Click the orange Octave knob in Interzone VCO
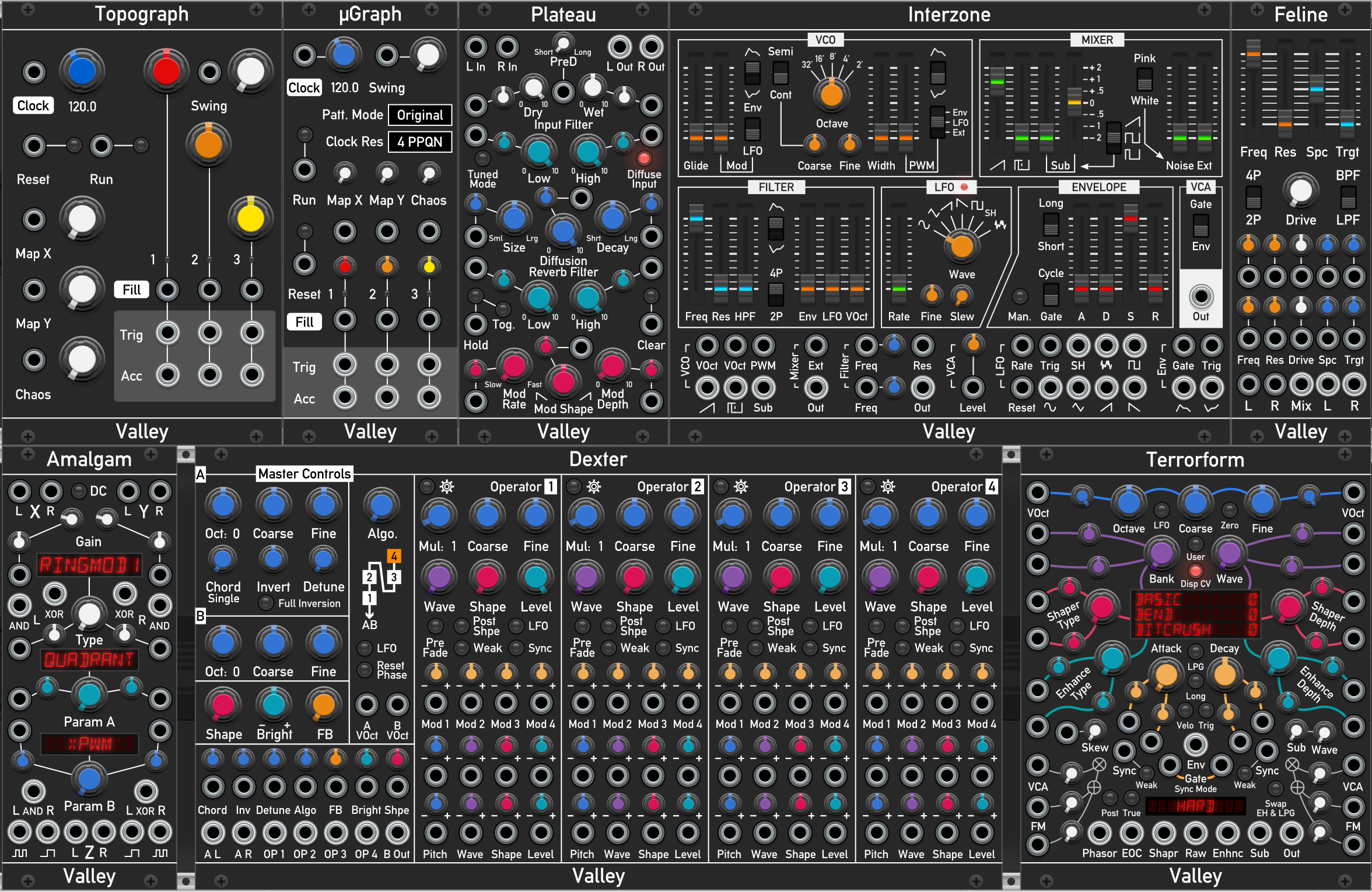The image size is (1372, 892). 831,95
